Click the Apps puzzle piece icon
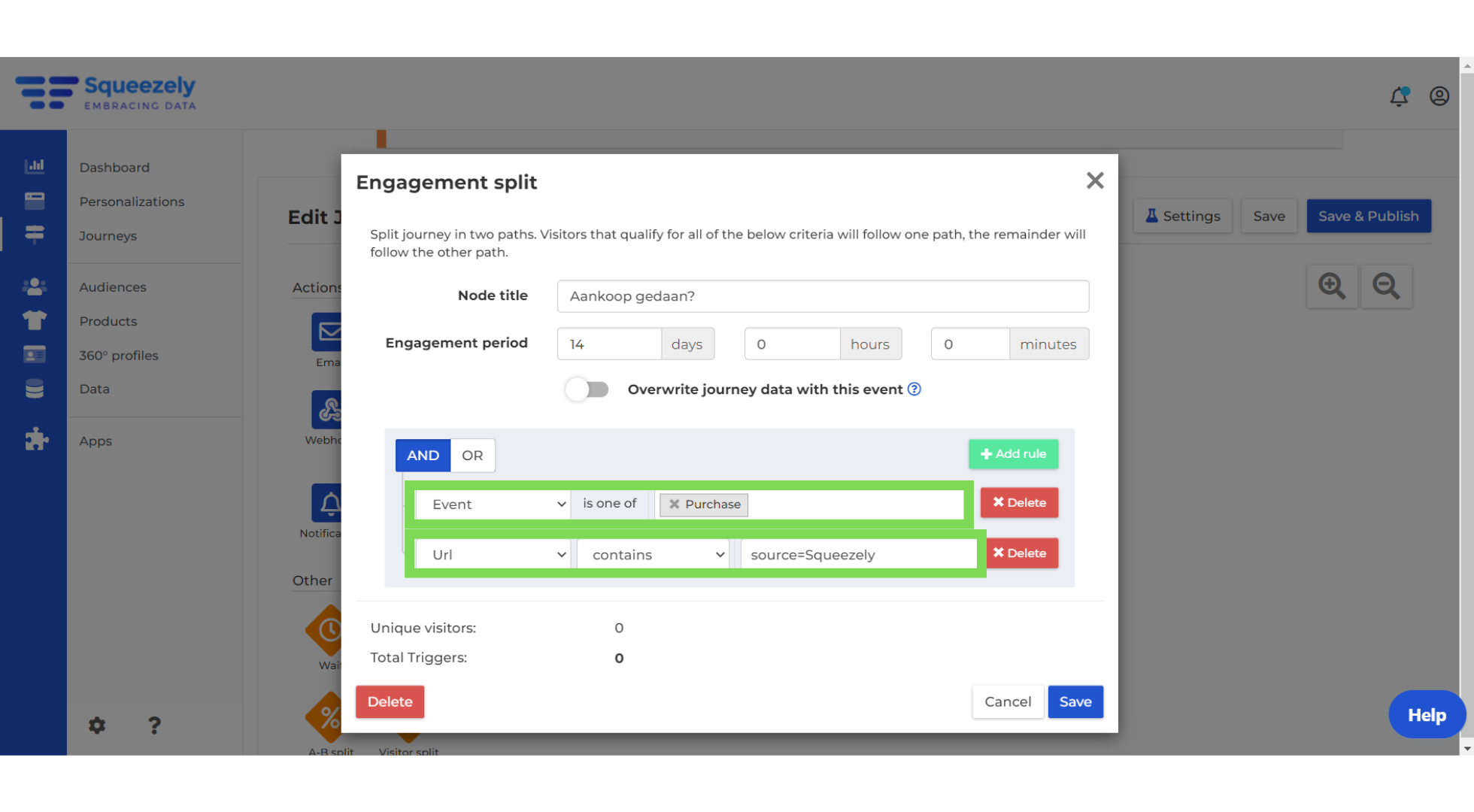Screen dimensions: 1474x812 tap(35, 439)
